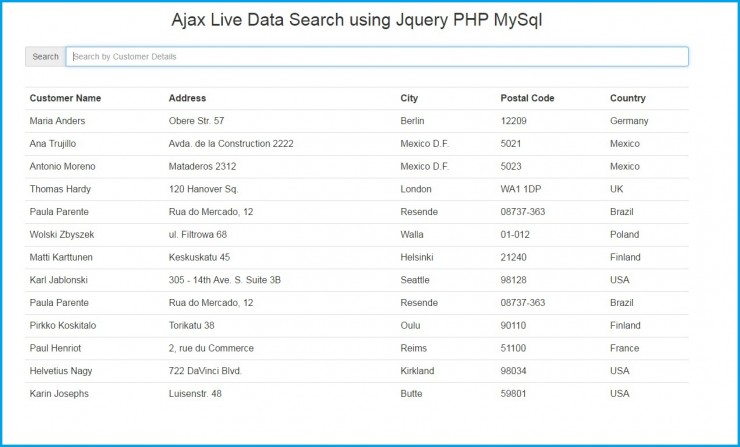Image resolution: width=740 pixels, height=447 pixels.
Task: Select the Karl Jablonski name cell
Action: click(59, 280)
